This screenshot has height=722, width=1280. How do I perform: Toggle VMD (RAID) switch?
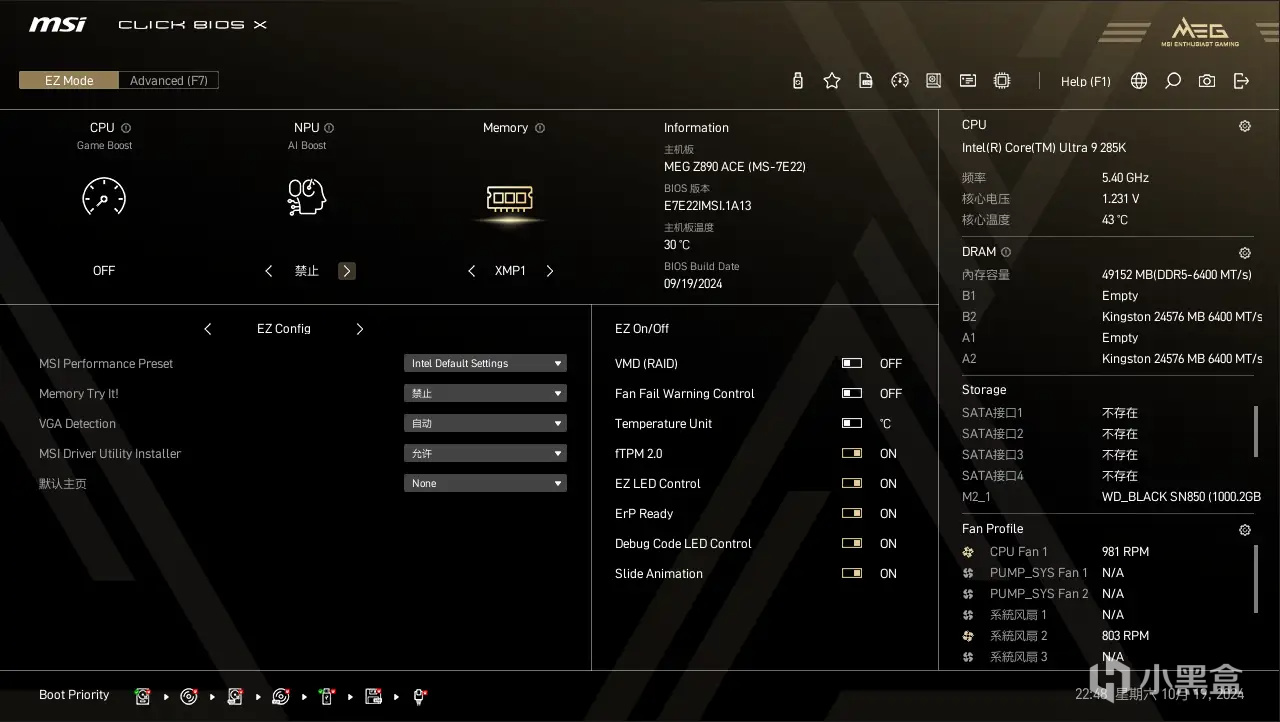(852, 364)
